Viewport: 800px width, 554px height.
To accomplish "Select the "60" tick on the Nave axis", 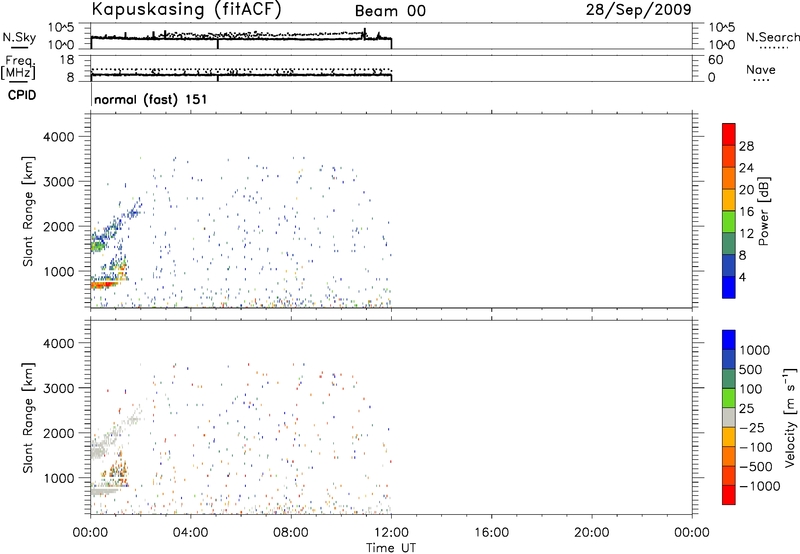I will click(716, 60).
